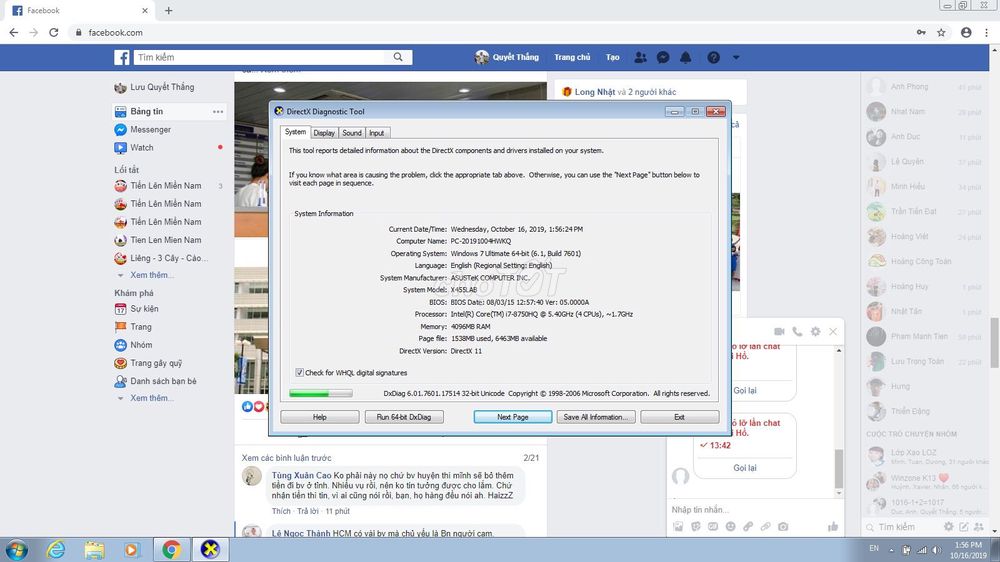
Task: Open Nhóm in Khám phá section
Action: (133, 345)
